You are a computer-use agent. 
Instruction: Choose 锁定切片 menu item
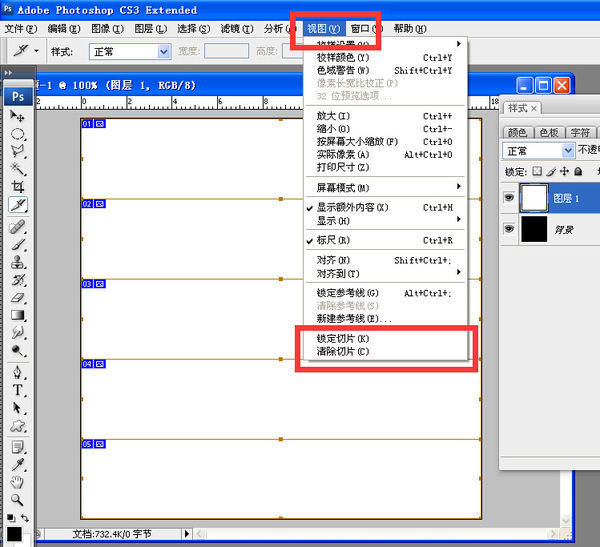coord(386,339)
